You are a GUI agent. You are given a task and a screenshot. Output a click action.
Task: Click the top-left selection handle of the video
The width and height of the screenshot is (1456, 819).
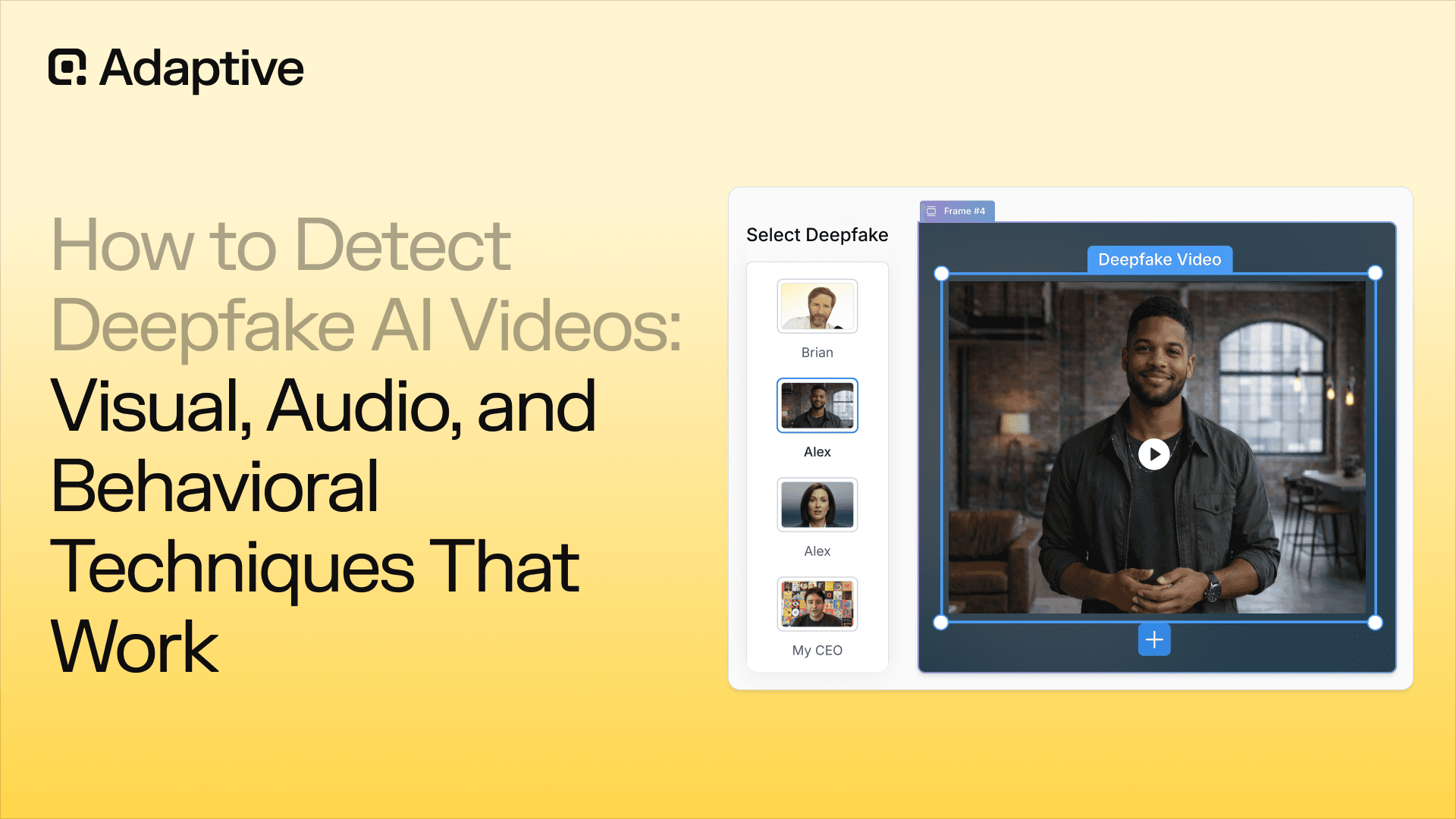pyautogui.click(x=941, y=274)
